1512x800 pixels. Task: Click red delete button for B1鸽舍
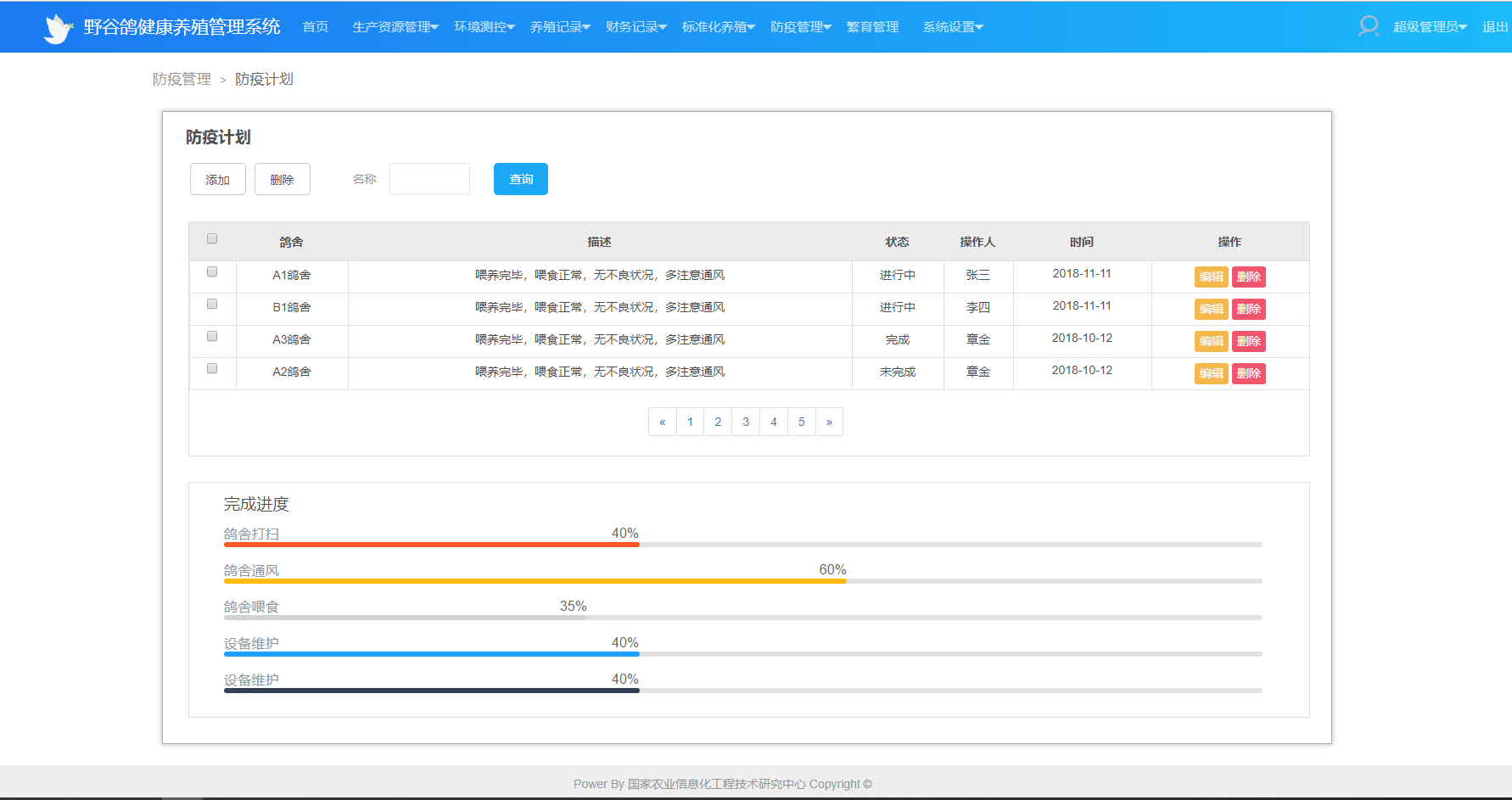click(x=1248, y=309)
